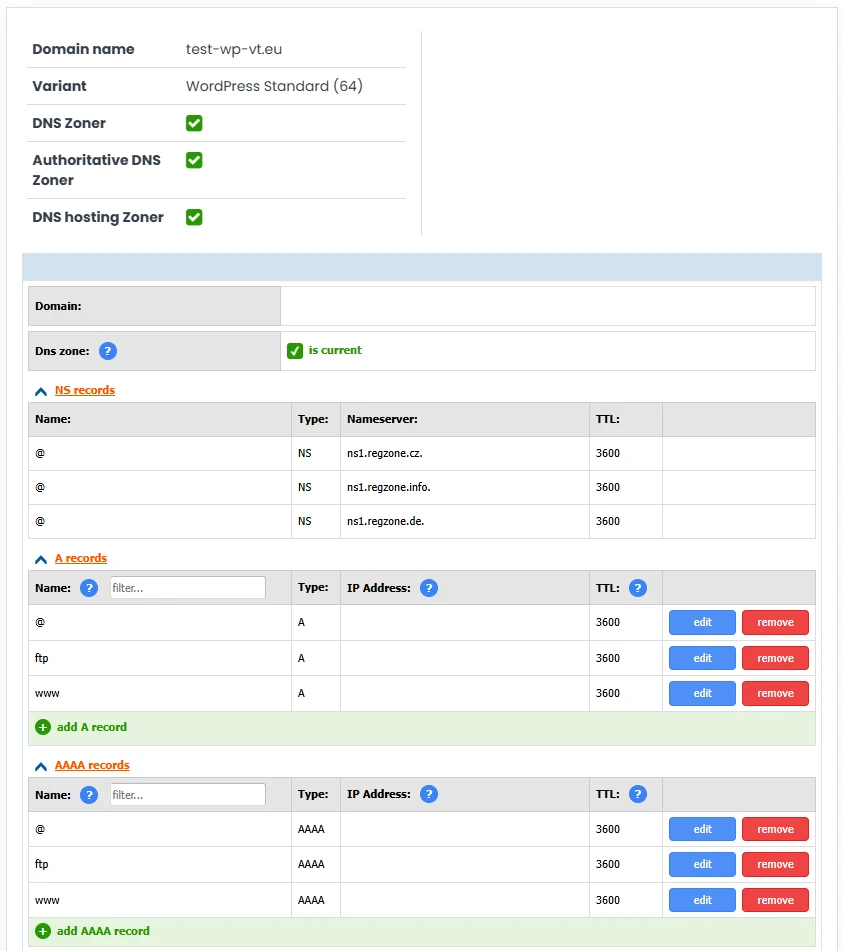Click the green plus to add A record
This screenshot has width=843, height=951.
(x=42, y=727)
